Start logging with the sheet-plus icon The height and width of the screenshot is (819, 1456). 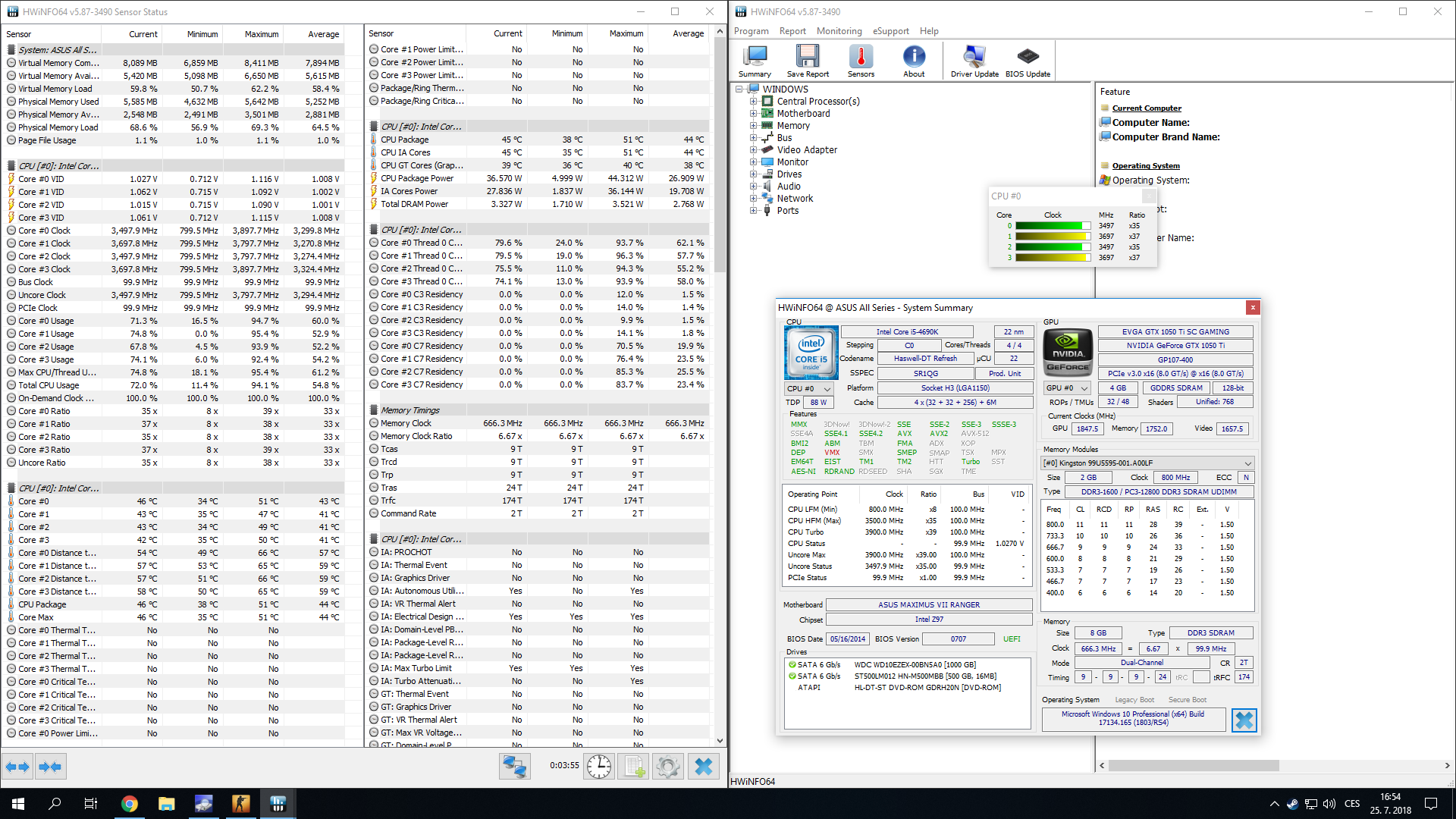coord(634,767)
